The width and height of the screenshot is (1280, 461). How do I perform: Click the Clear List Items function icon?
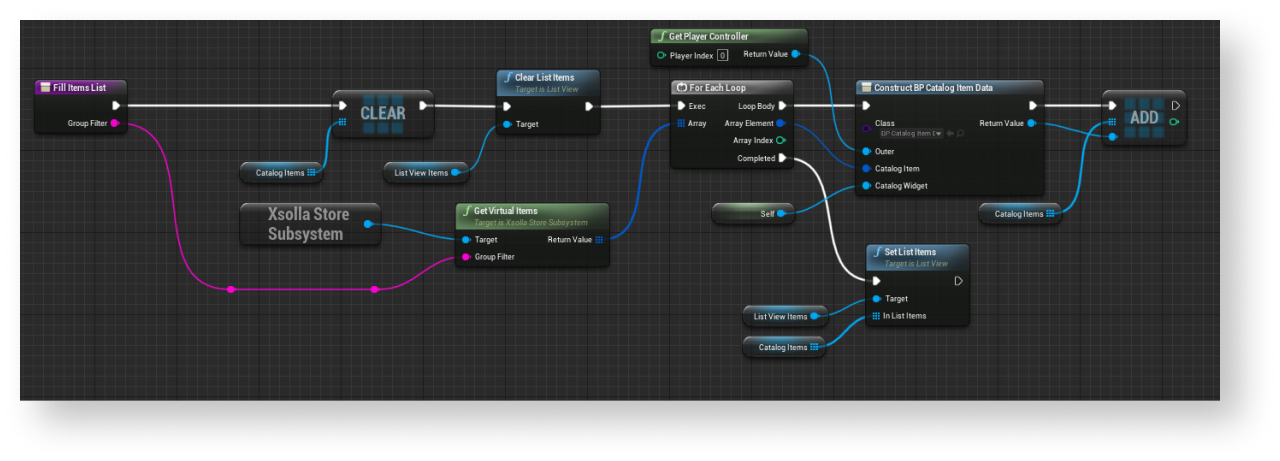tap(506, 77)
